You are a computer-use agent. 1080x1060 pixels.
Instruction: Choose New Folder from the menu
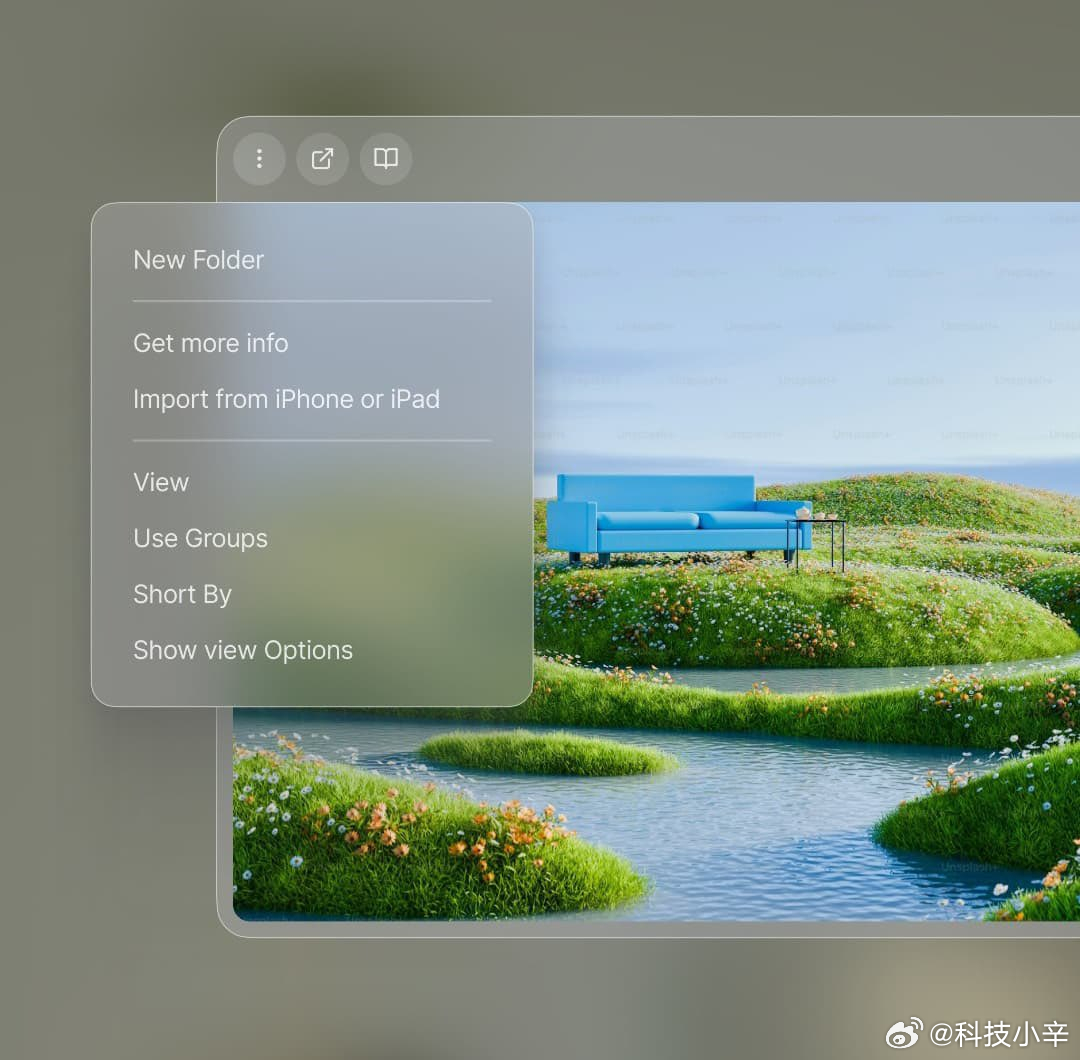pyautogui.click(x=198, y=260)
